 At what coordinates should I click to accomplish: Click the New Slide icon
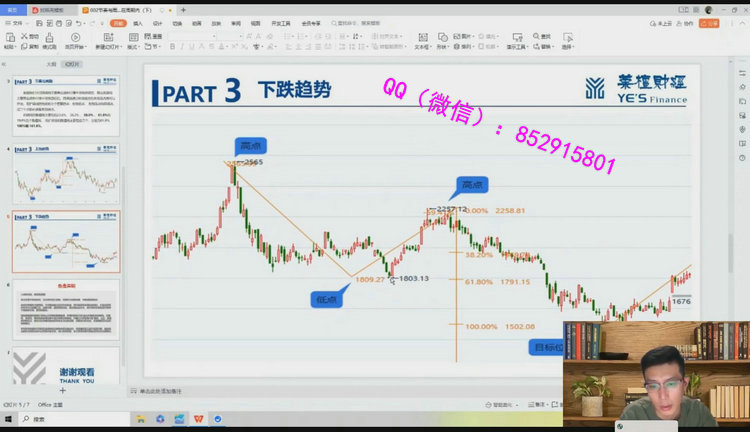106,38
